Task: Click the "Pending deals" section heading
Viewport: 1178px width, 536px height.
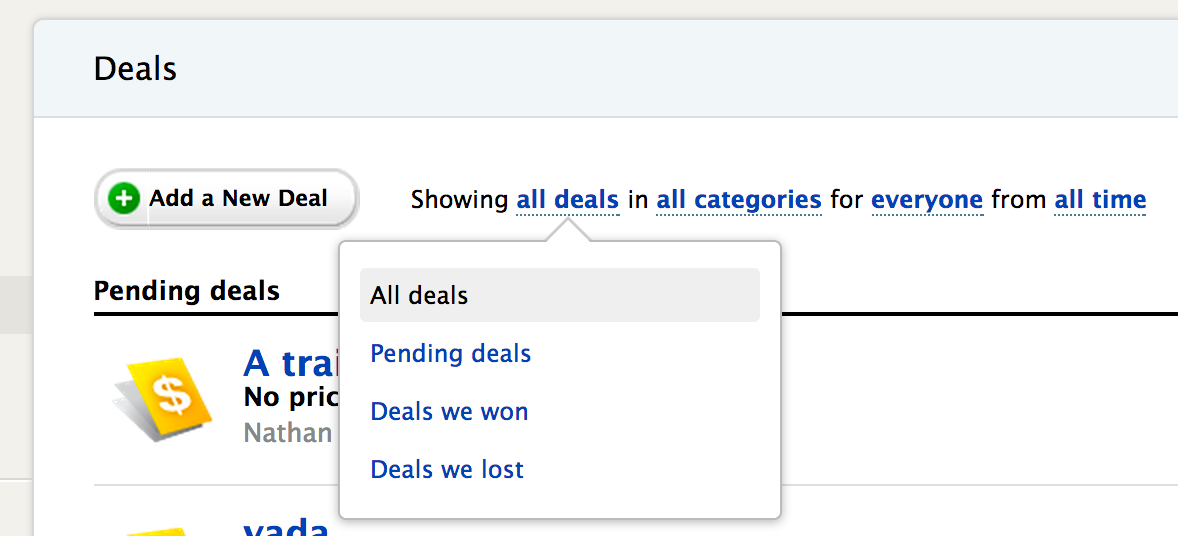Action: point(187,291)
